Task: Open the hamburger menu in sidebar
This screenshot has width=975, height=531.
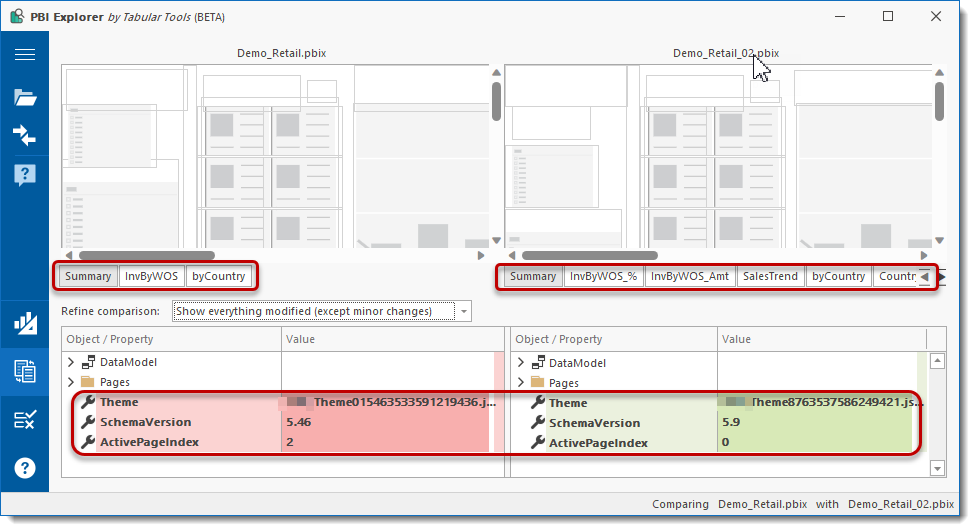Action: click(x=25, y=55)
